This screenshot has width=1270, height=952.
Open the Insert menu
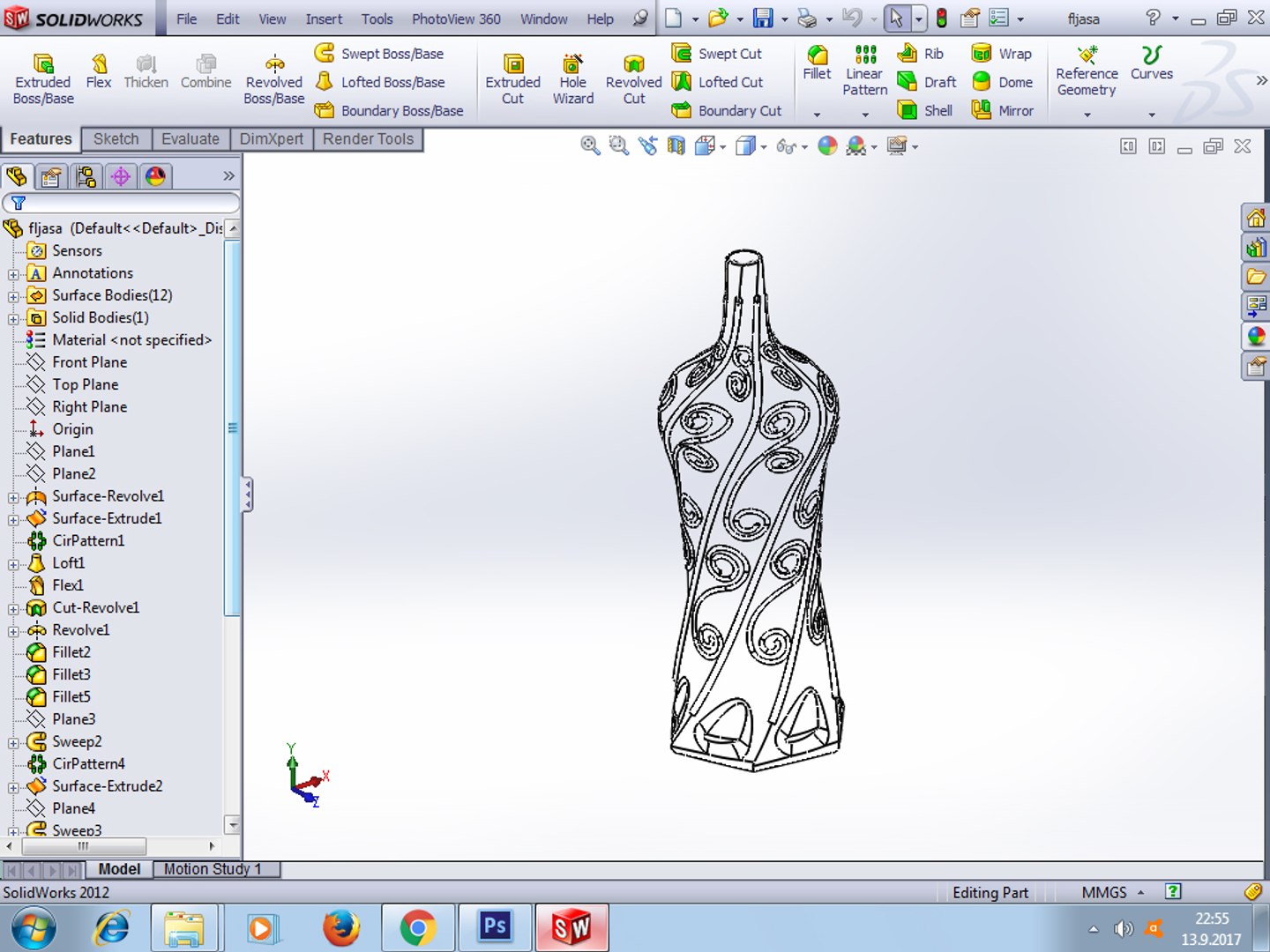pyautogui.click(x=324, y=19)
